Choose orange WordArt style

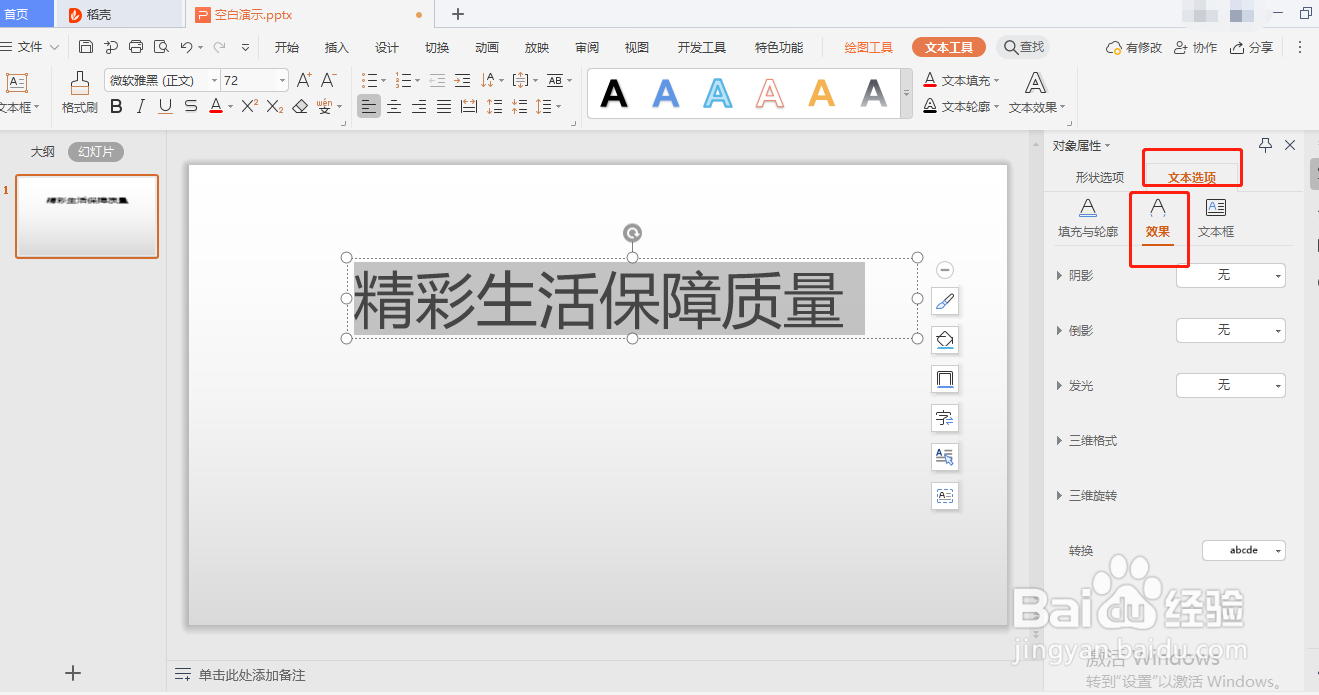822,94
